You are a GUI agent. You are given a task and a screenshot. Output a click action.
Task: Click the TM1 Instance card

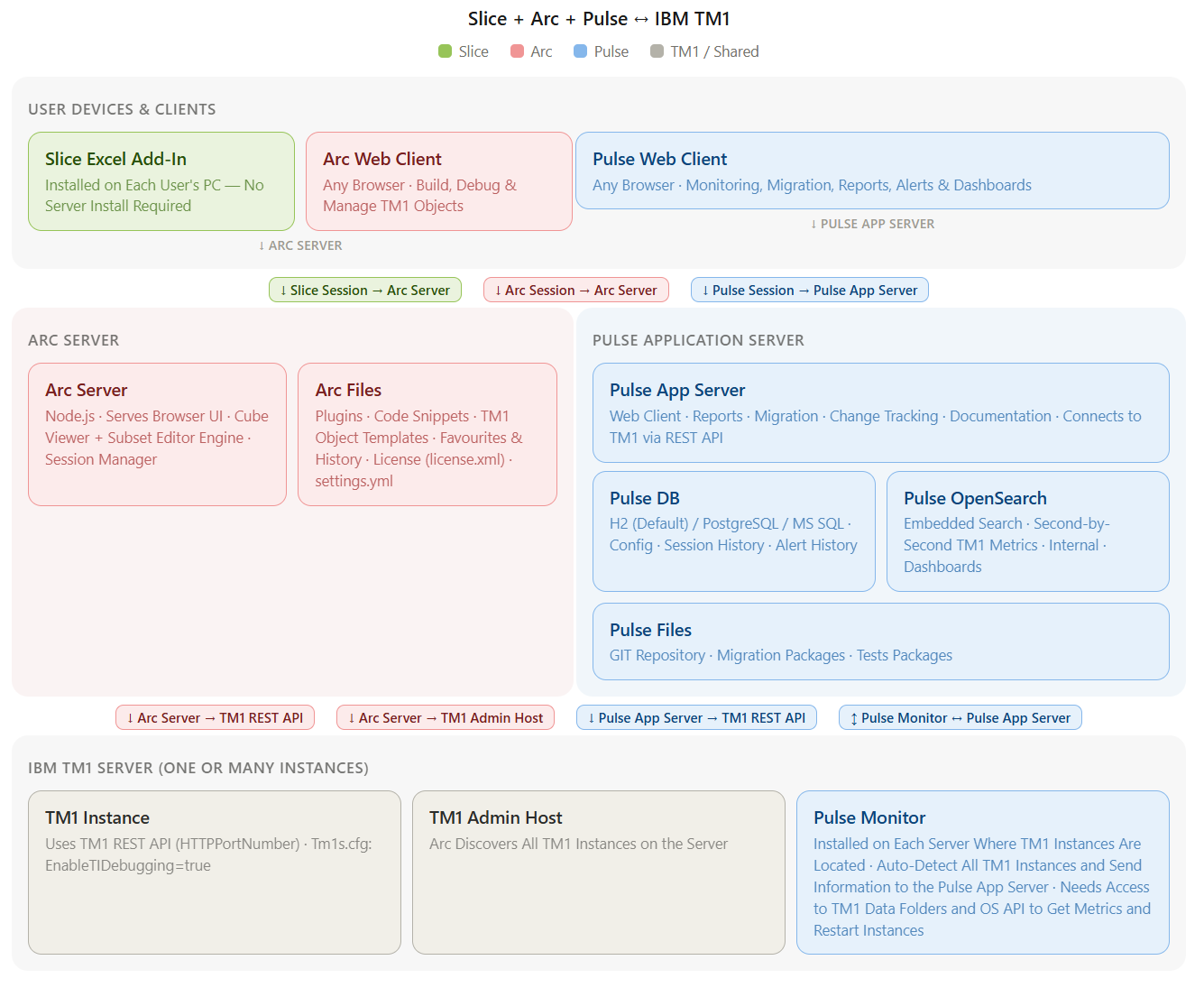pos(215,872)
